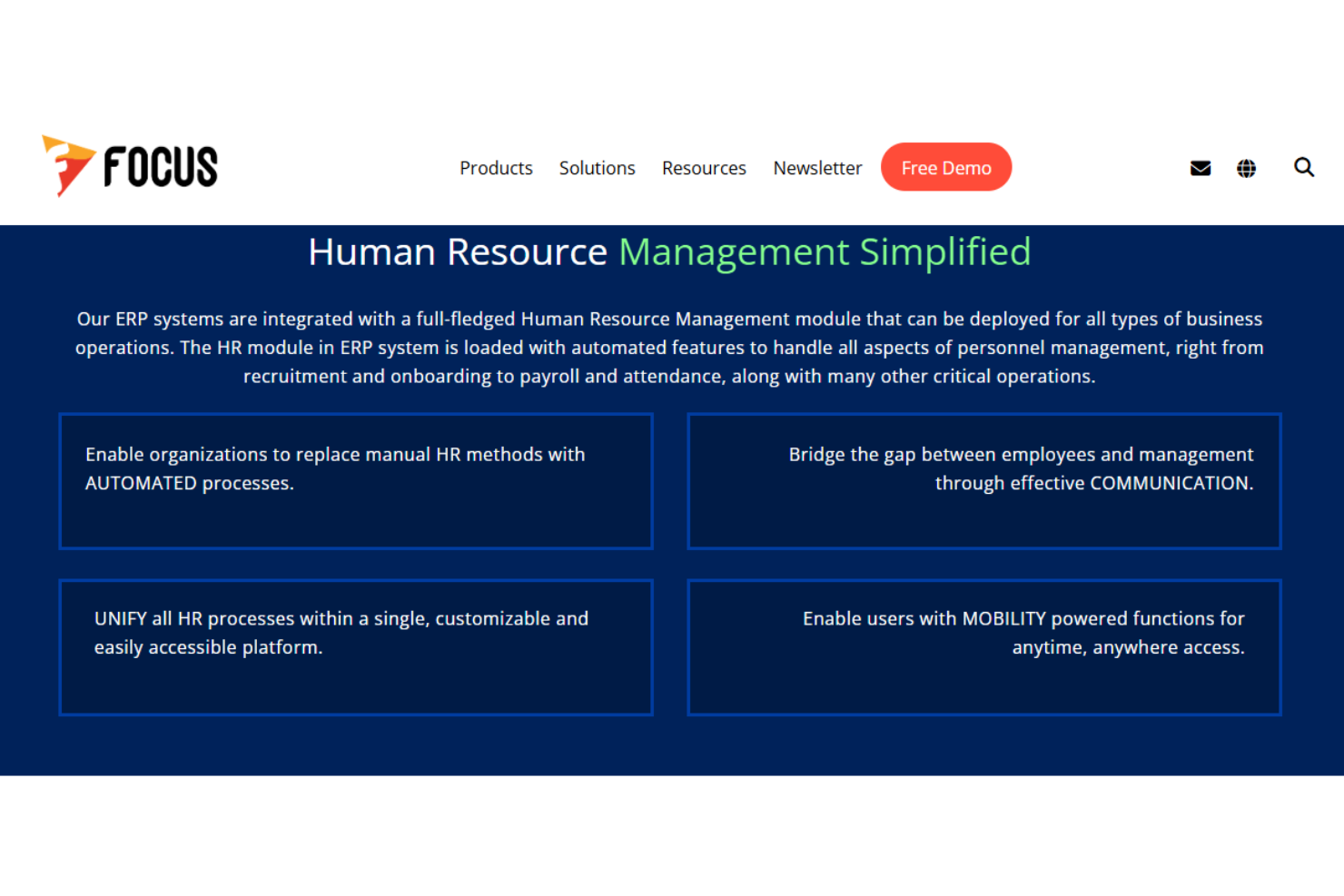Click the Human Resource Management heading

[x=459, y=252]
